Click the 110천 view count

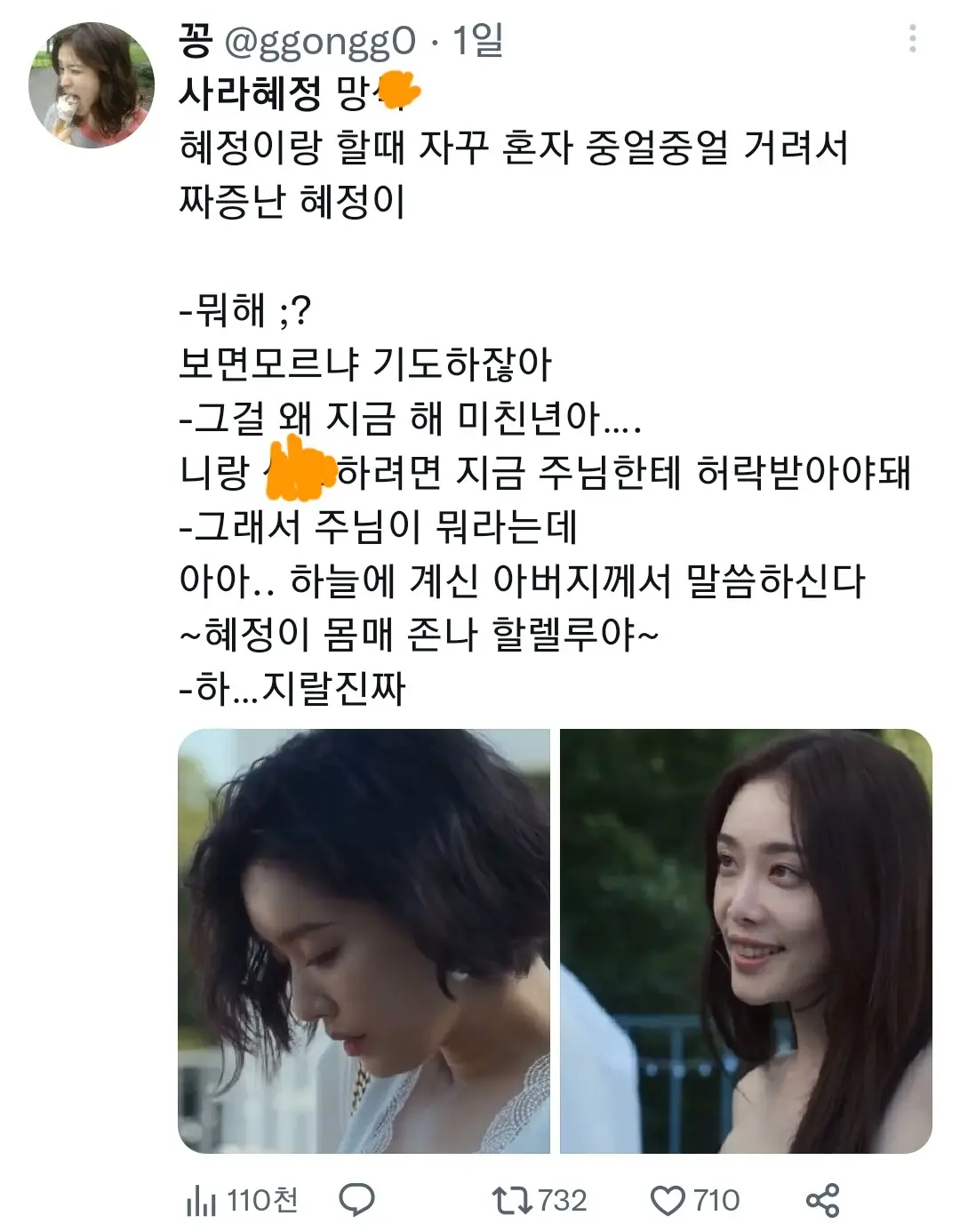(x=262, y=1201)
